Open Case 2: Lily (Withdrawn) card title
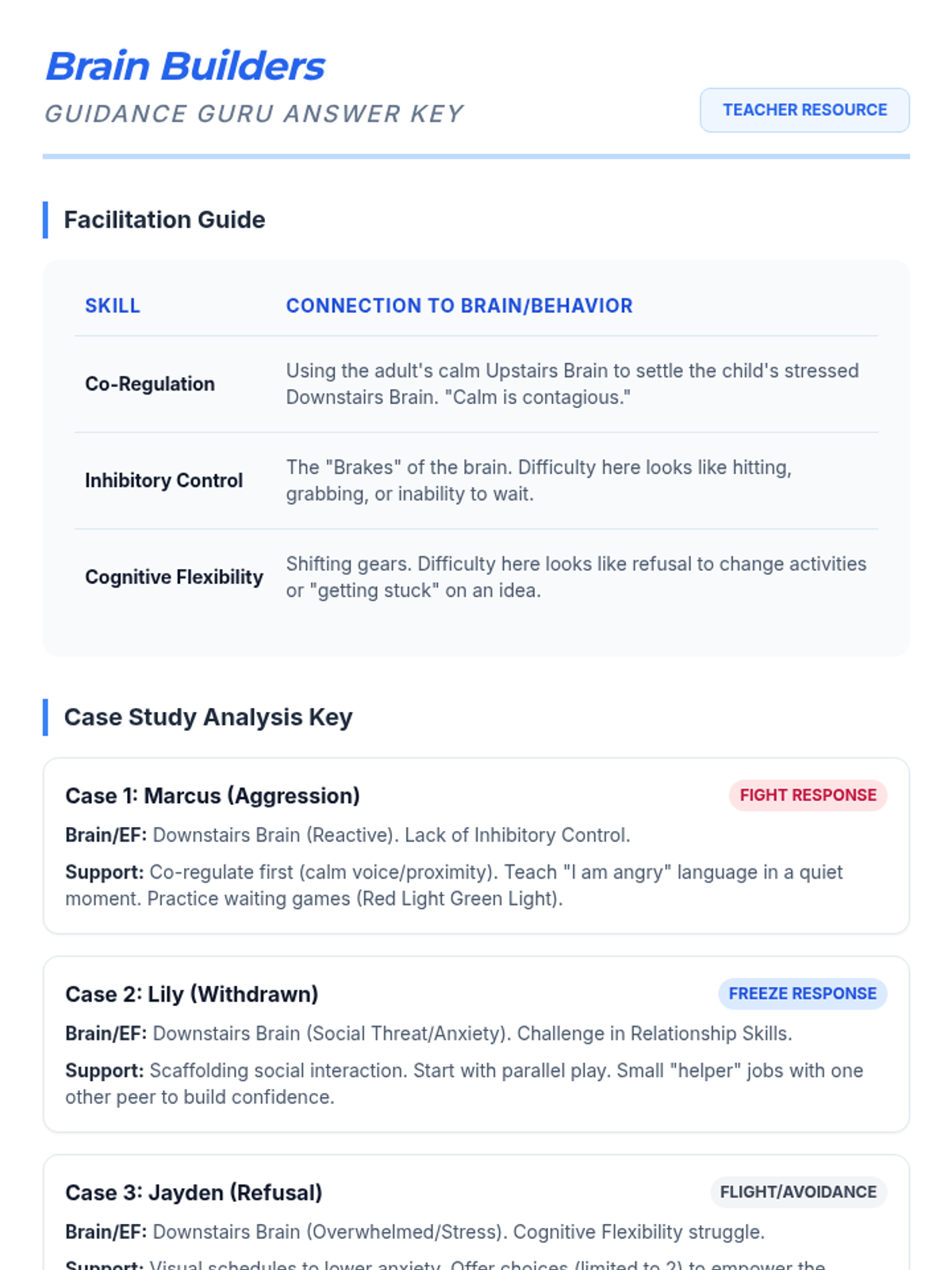The height and width of the screenshot is (1270, 952). [x=192, y=995]
